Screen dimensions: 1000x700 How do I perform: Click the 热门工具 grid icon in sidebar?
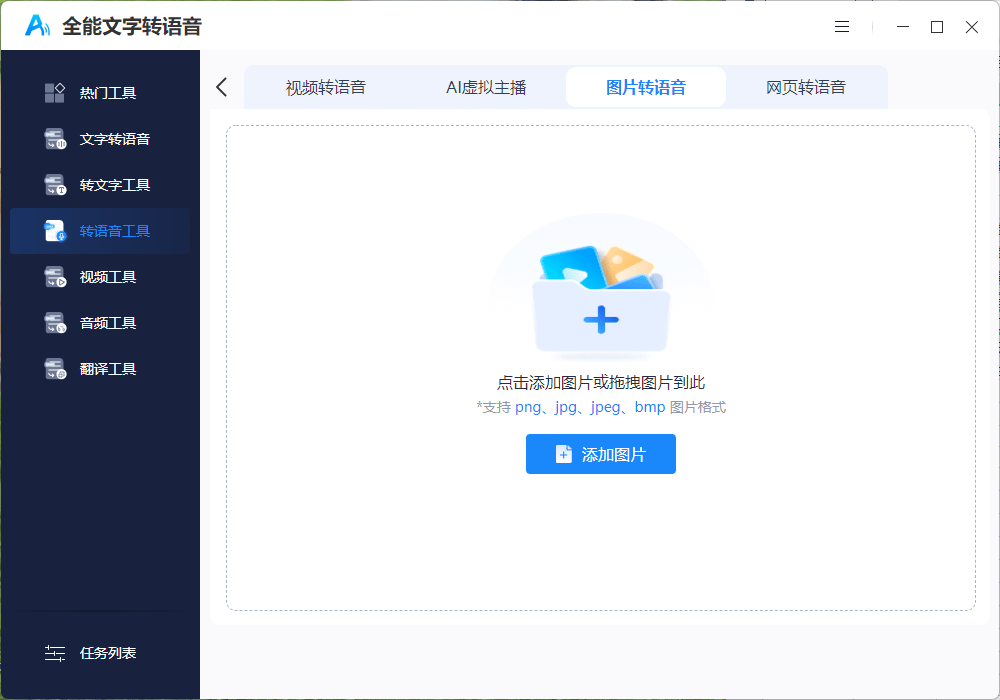click(55, 93)
